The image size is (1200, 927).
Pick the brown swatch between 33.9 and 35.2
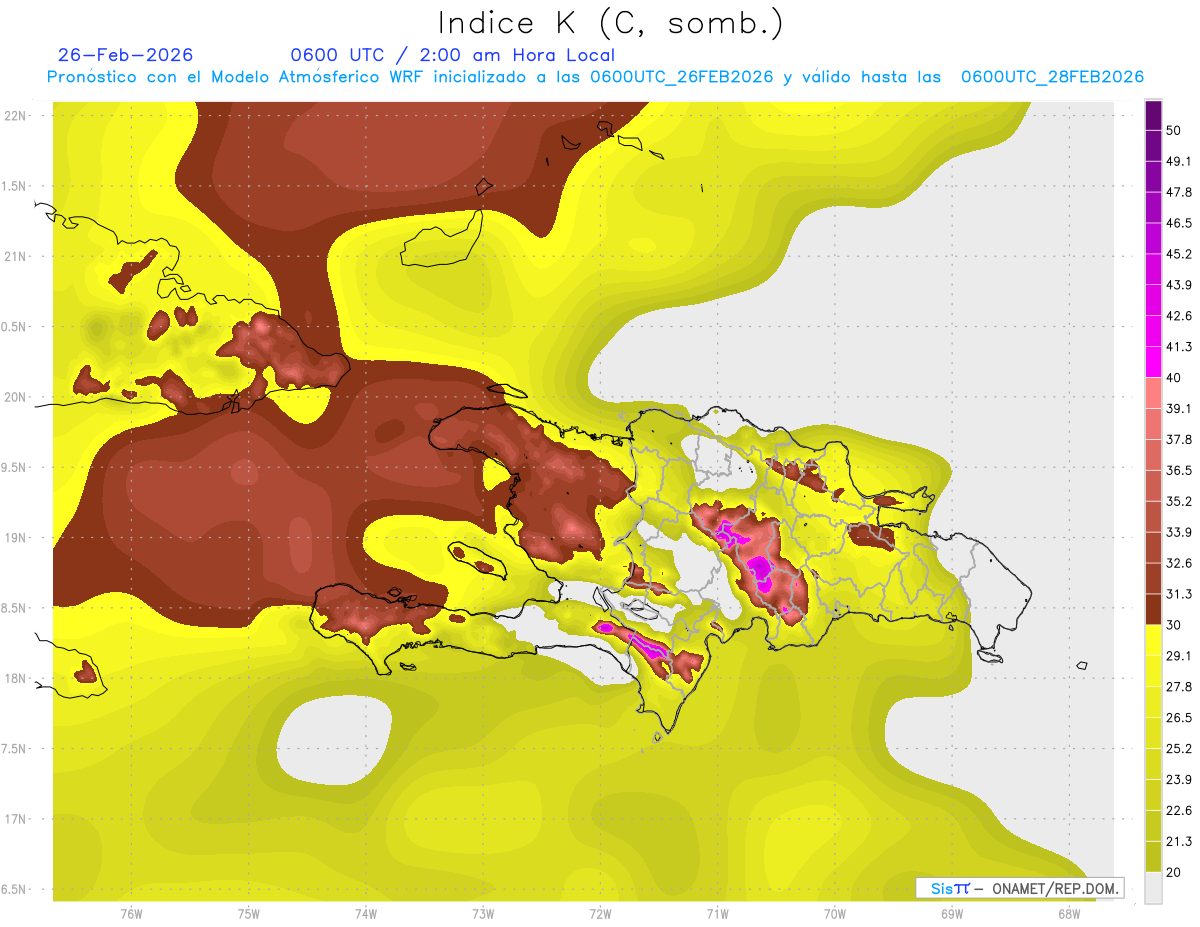tap(1154, 517)
